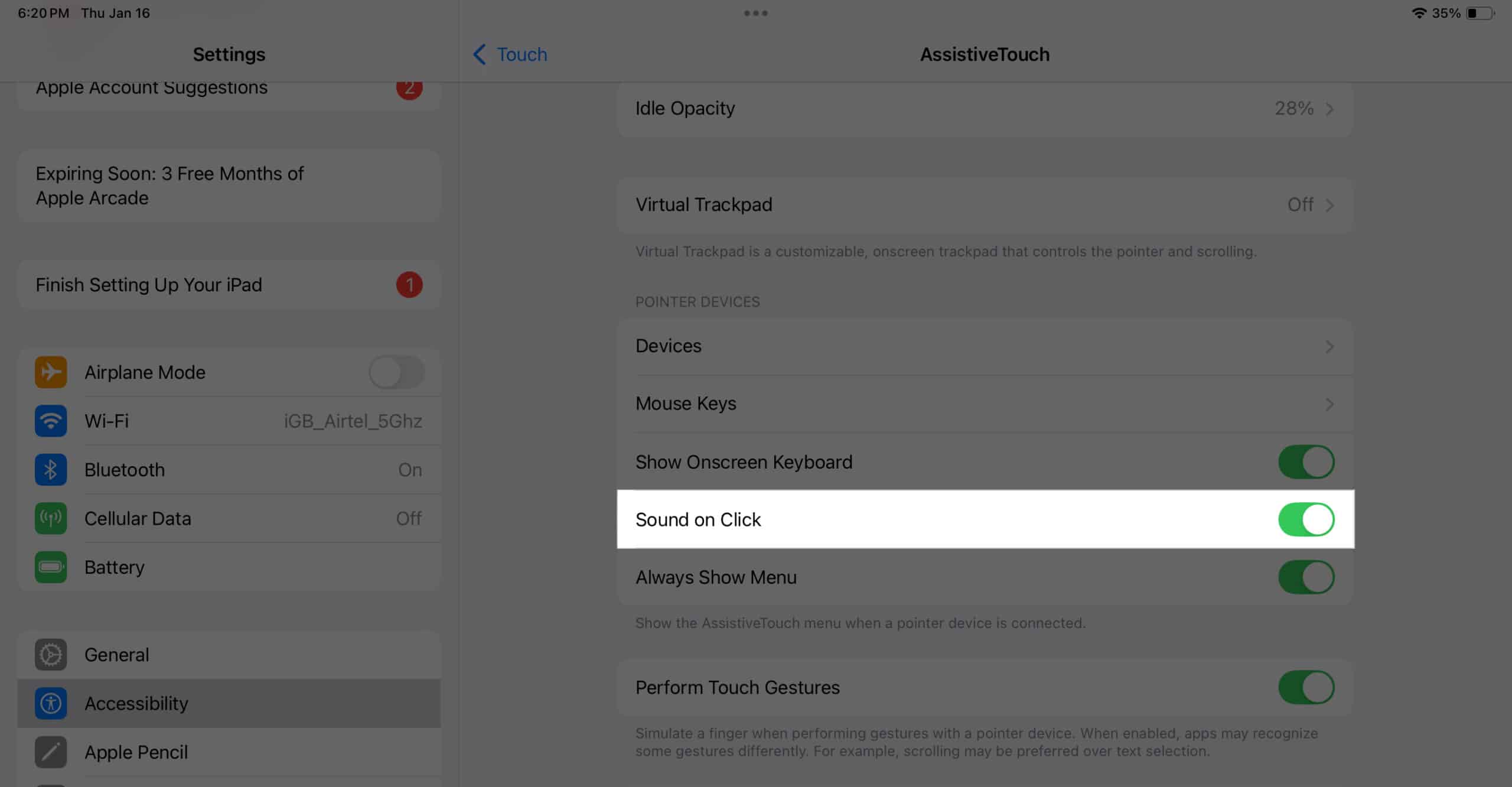The width and height of the screenshot is (1512, 787).
Task: Expand the Devices section
Action: [985, 346]
